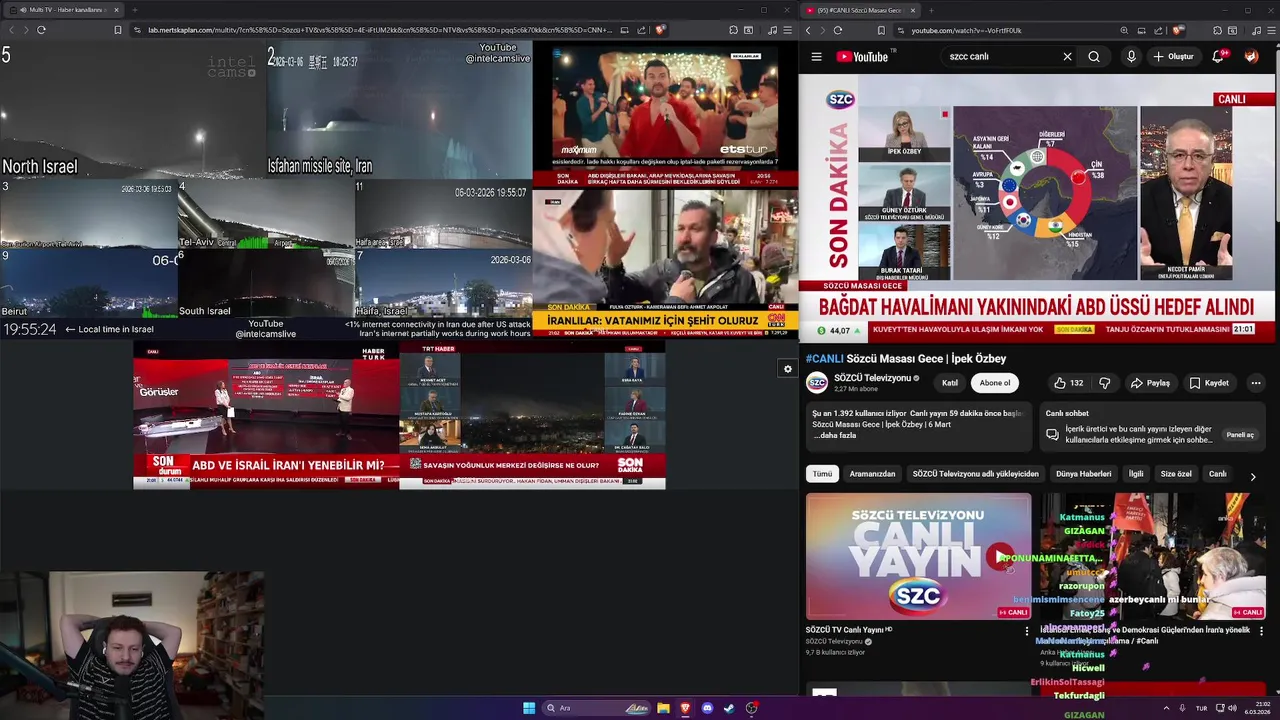Reload the YouTube page
The height and width of the screenshot is (720, 1280).
(x=838, y=30)
